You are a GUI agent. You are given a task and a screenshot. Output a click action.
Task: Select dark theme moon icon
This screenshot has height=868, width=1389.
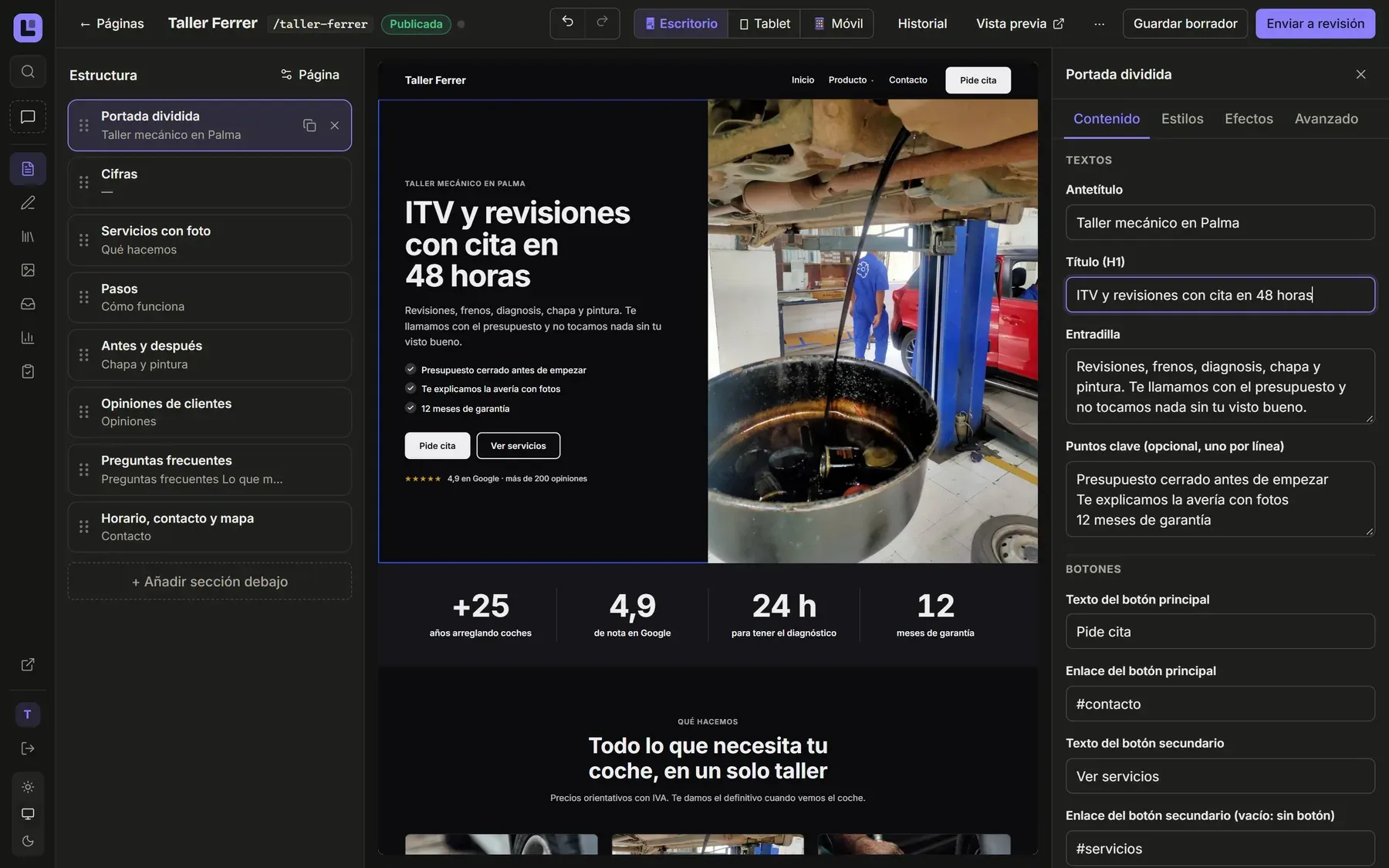pyautogui.click(x=28, y=841)
